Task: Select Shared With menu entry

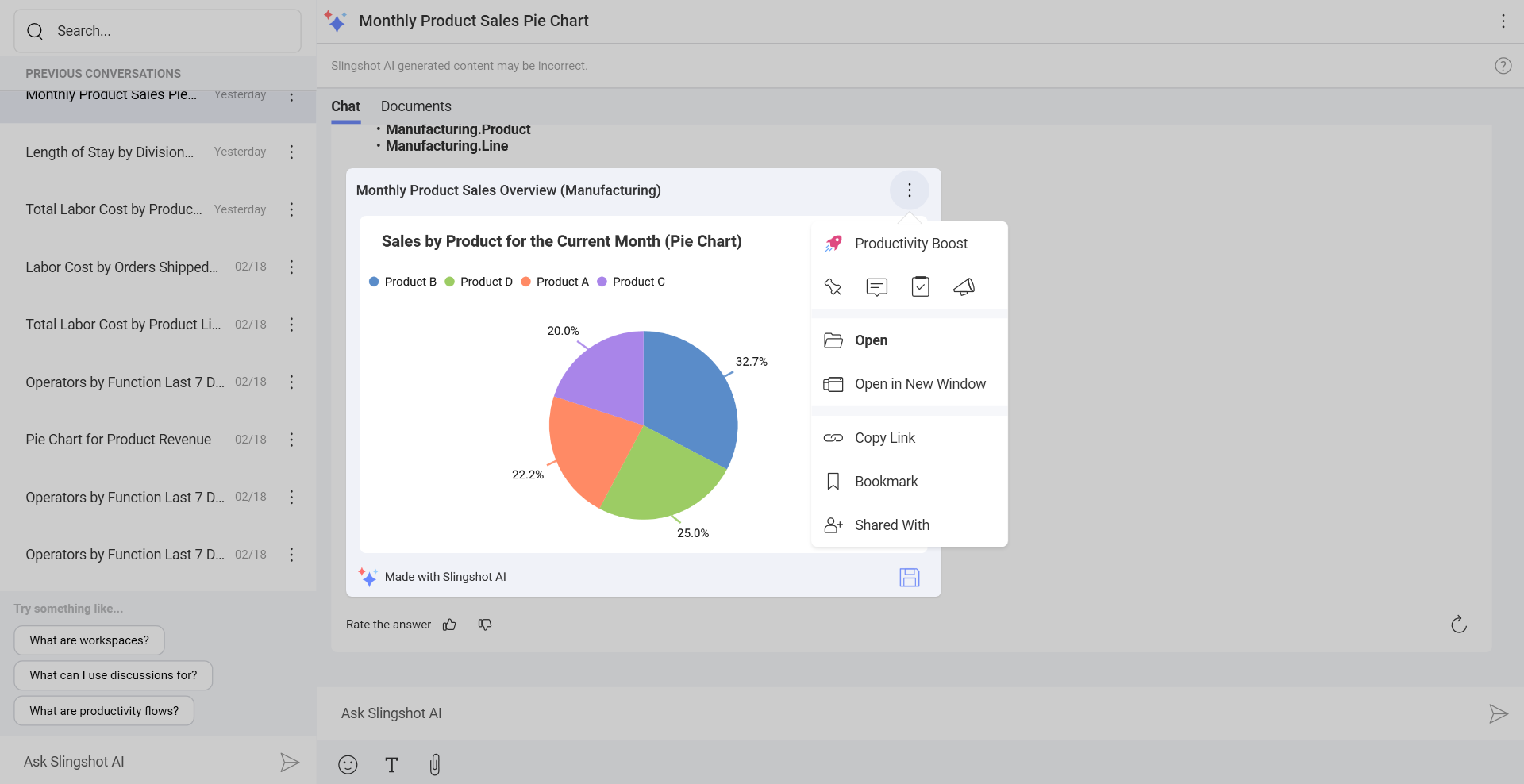Action: click(x=910, y=525)
